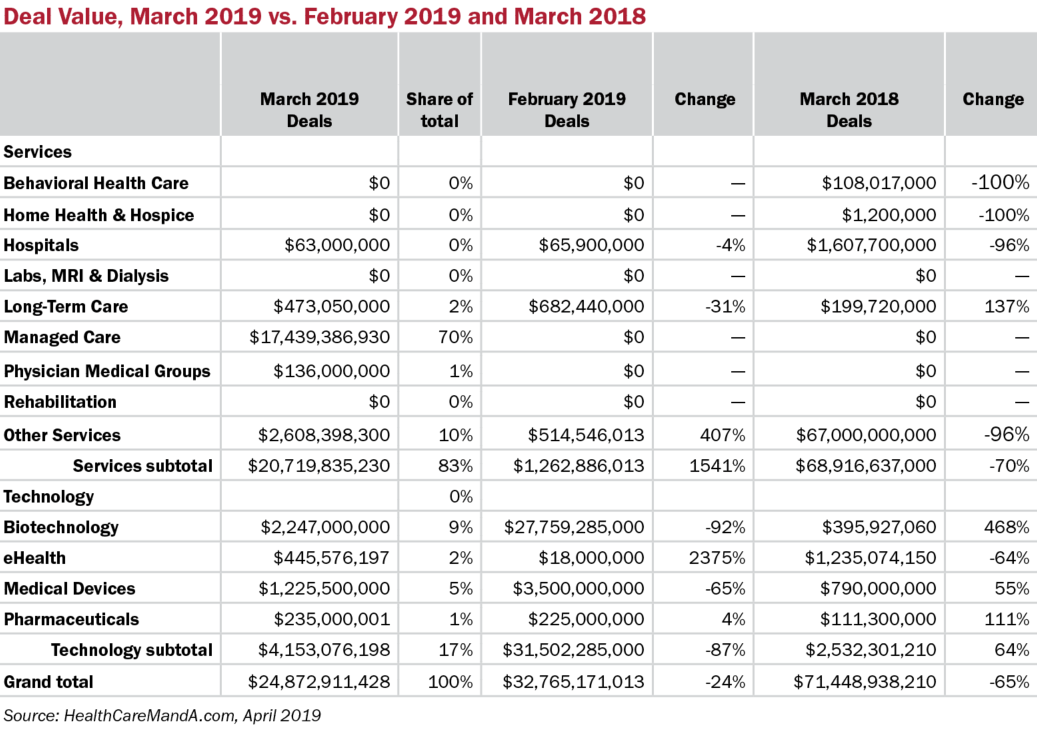Click the 'Home Health & Hospice' row label
This screenshot has height=729, width=1037.
99,215
